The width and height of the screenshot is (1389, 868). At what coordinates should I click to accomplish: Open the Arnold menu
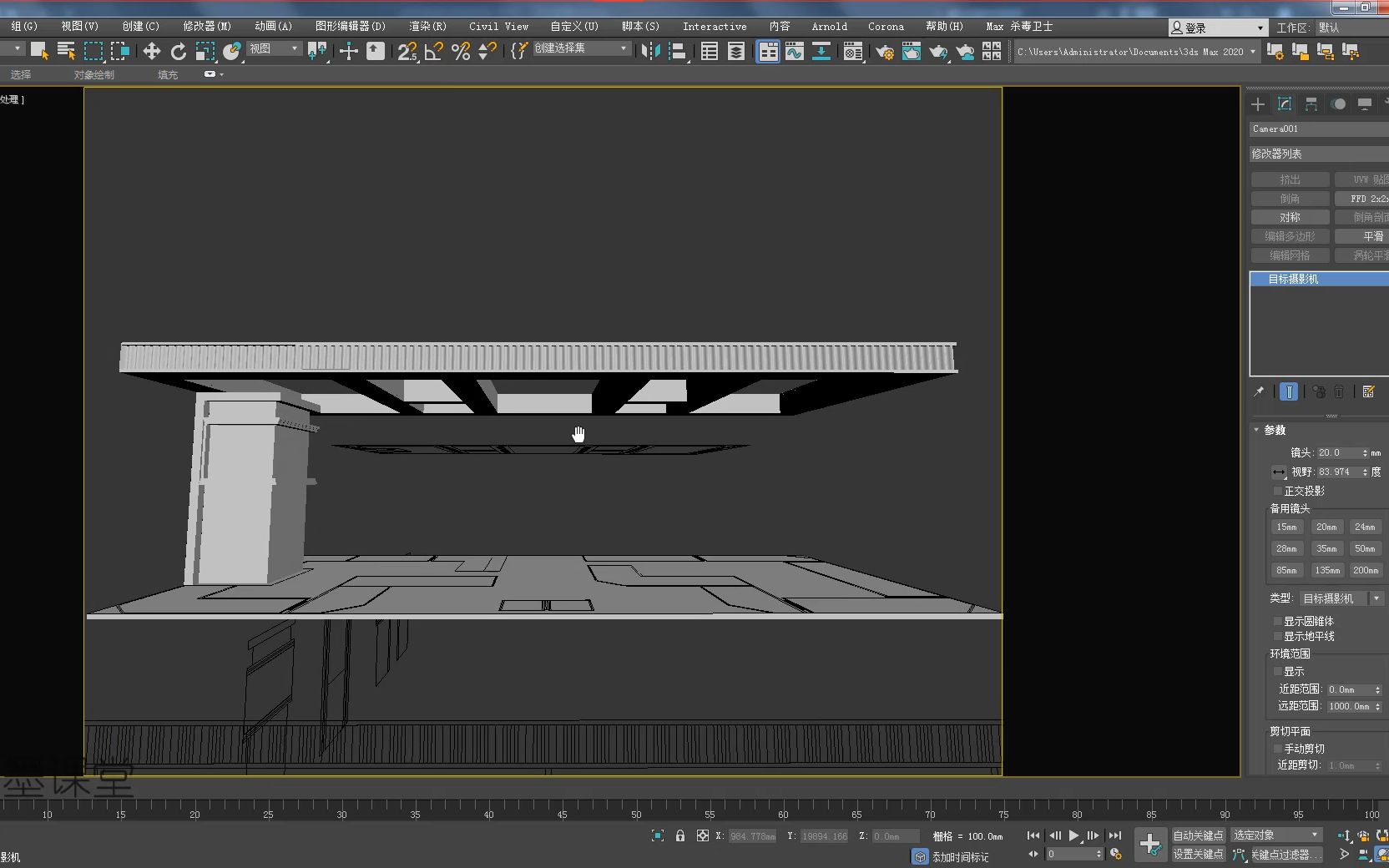pos(829,26)
